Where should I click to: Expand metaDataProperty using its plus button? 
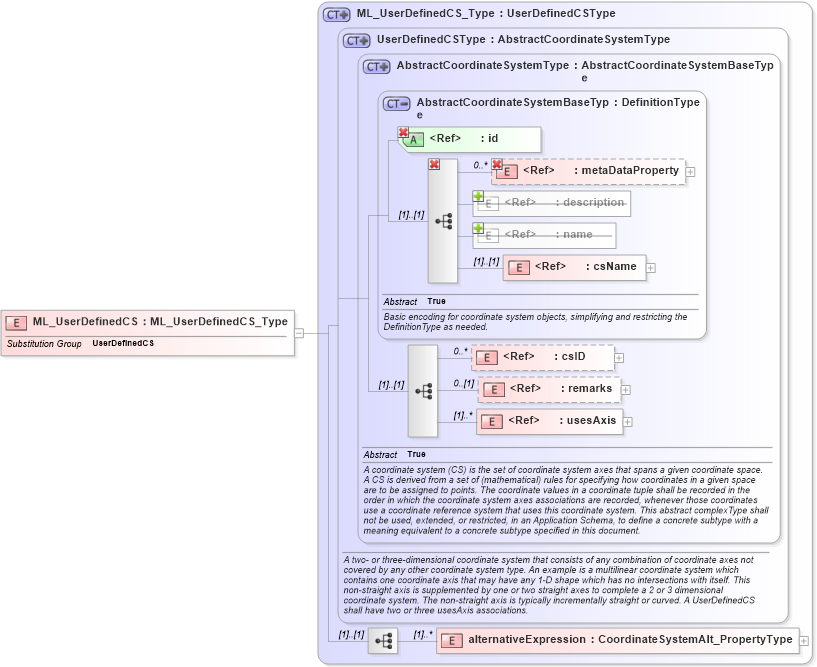pos(688,171)
